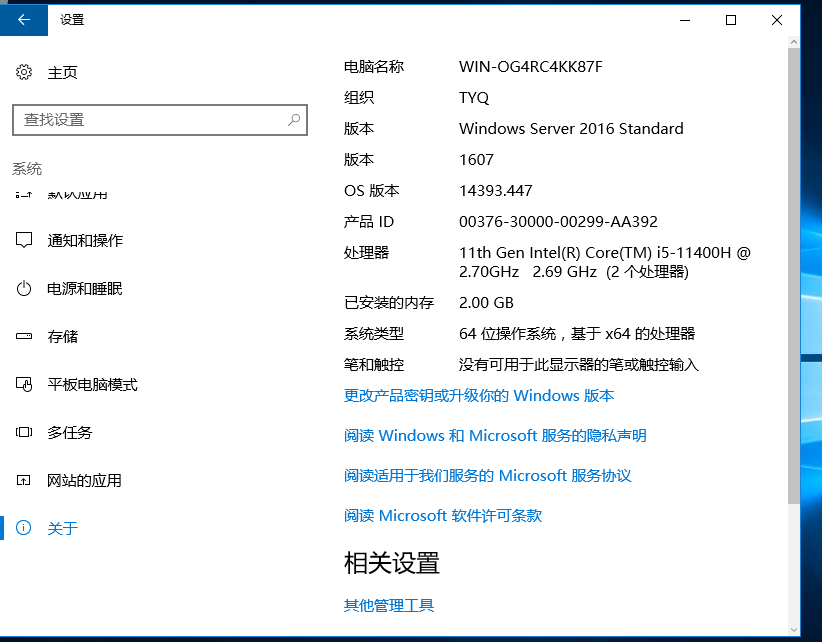The height and width of the screenshot is (642, 822).
Task: Maximize the Settings window
Action: click(x=731, y=20)
